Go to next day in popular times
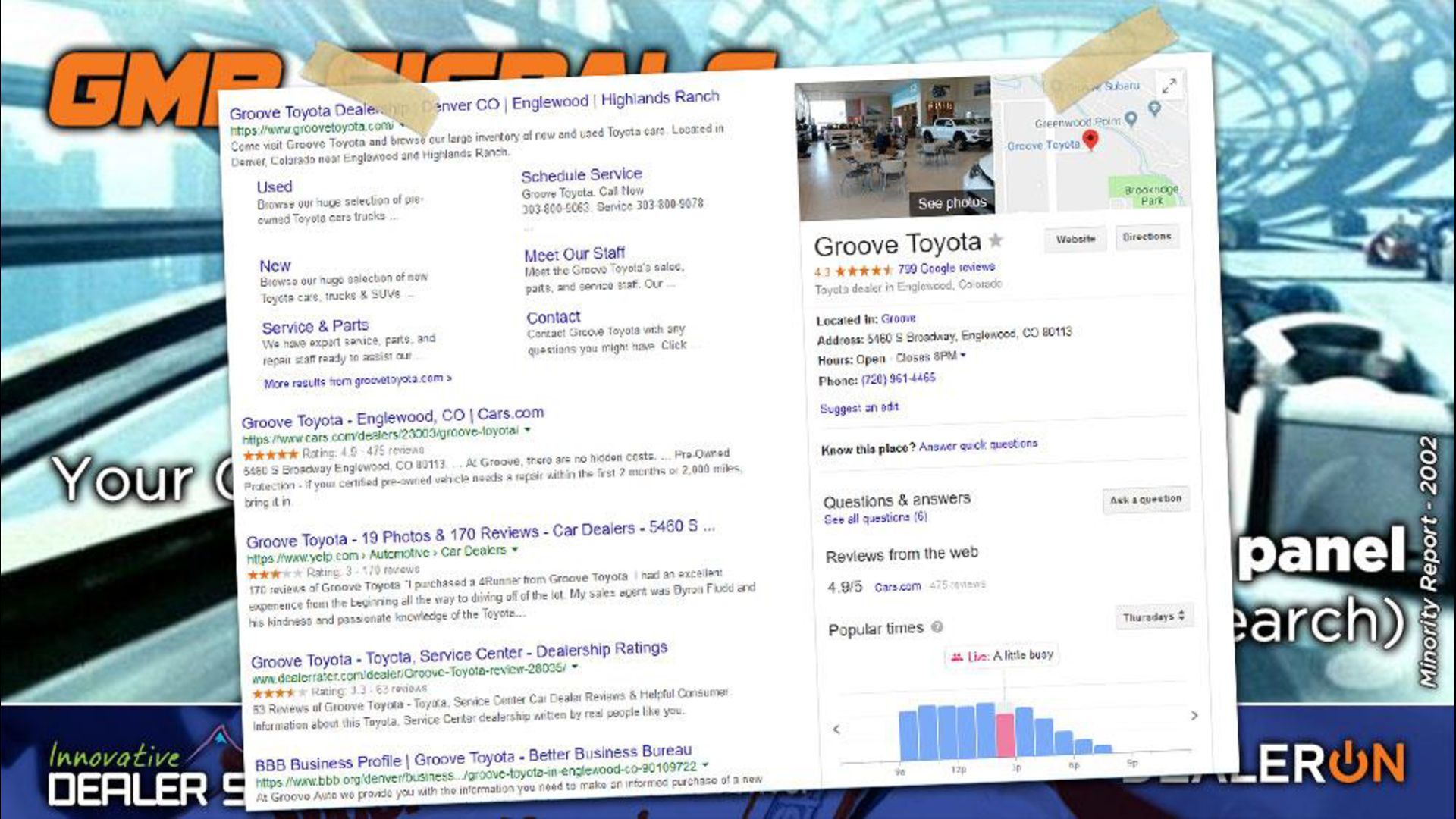 (1194, 715)
